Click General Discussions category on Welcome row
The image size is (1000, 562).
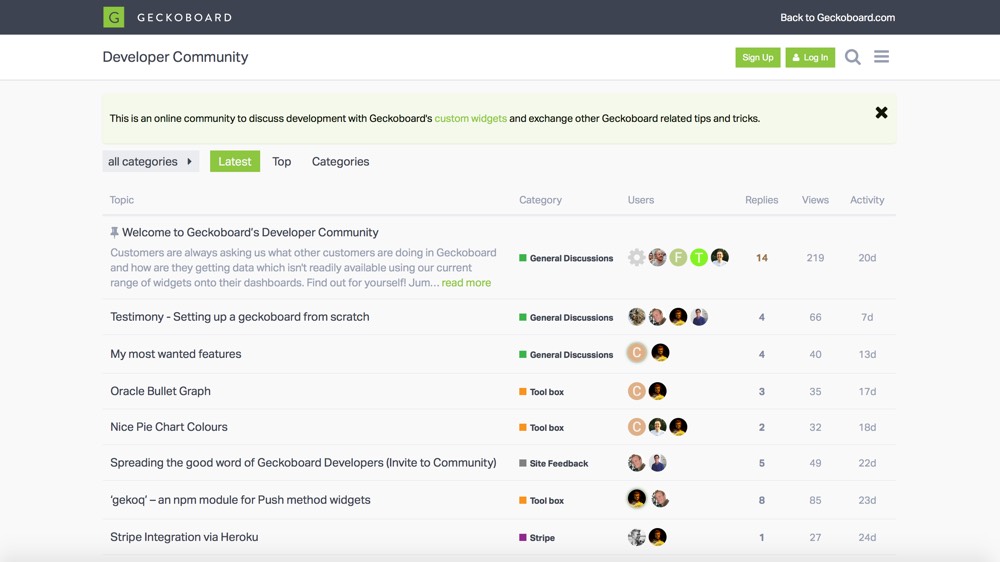click(566, 258)
